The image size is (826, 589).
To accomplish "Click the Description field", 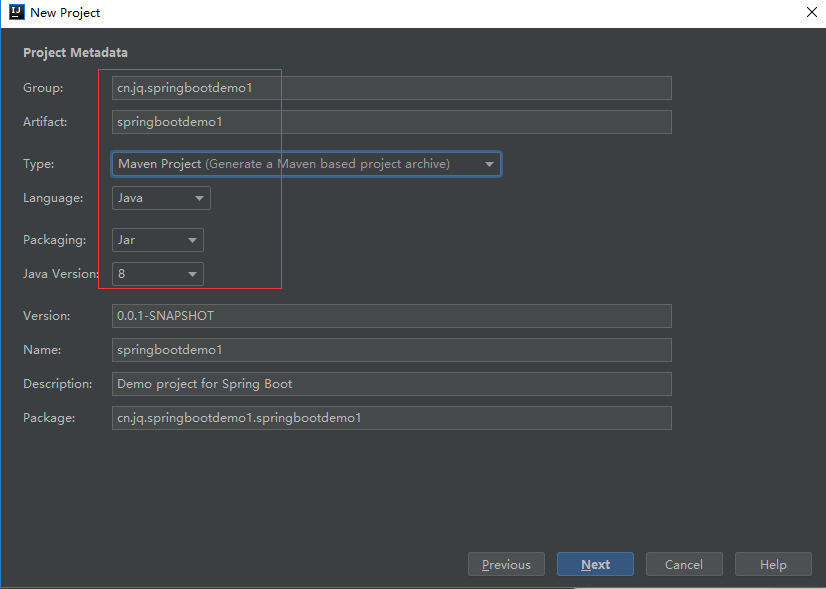I will click(391, 384).
